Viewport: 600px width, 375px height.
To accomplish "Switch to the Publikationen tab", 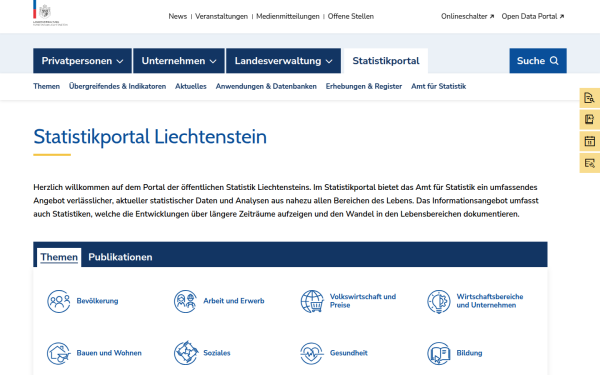I will tap(120, 257).
